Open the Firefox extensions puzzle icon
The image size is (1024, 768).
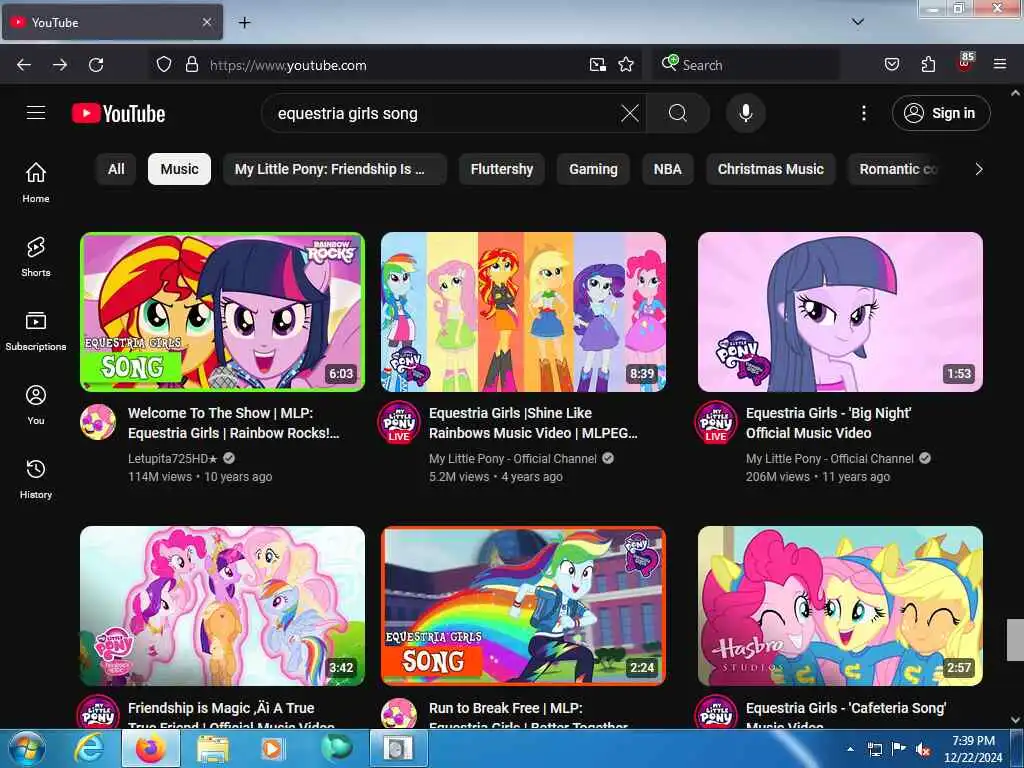[928, 65]
